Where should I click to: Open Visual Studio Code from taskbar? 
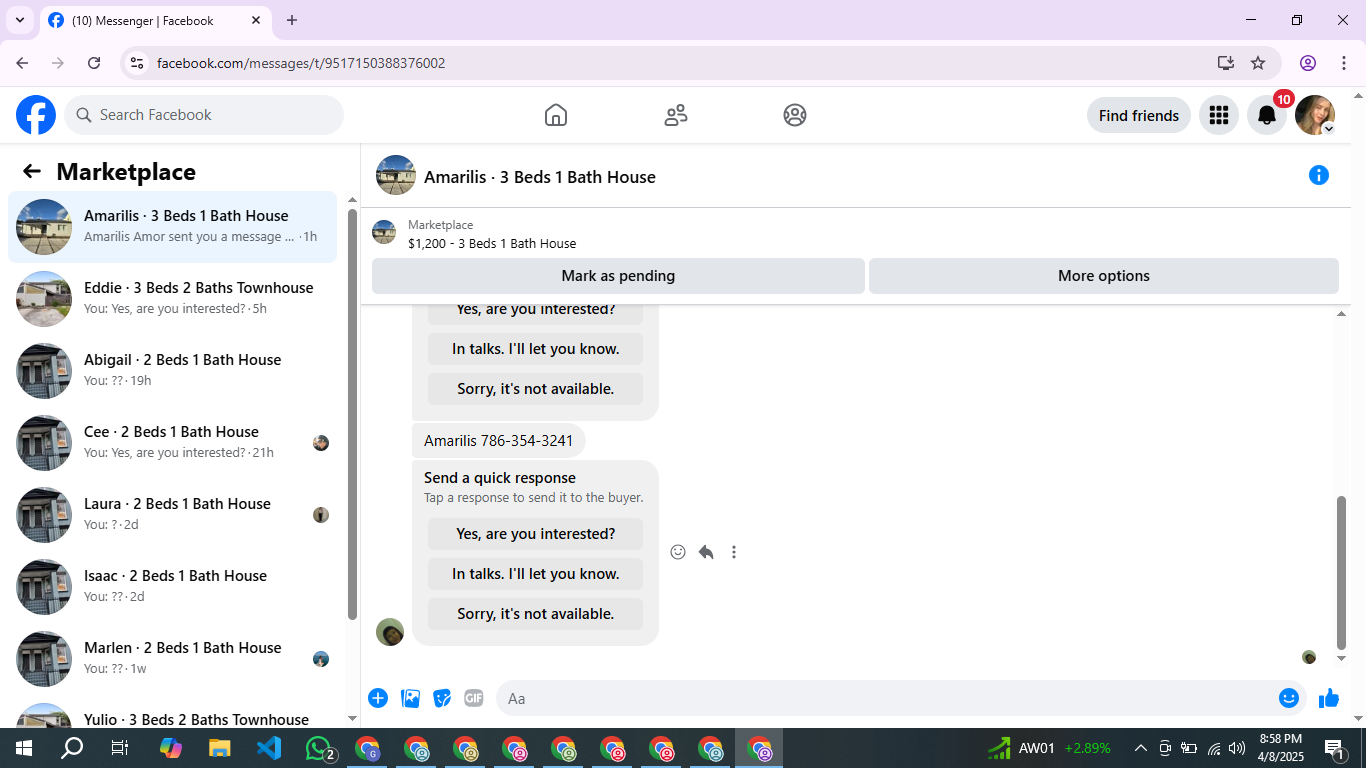[x=269, y=748]
